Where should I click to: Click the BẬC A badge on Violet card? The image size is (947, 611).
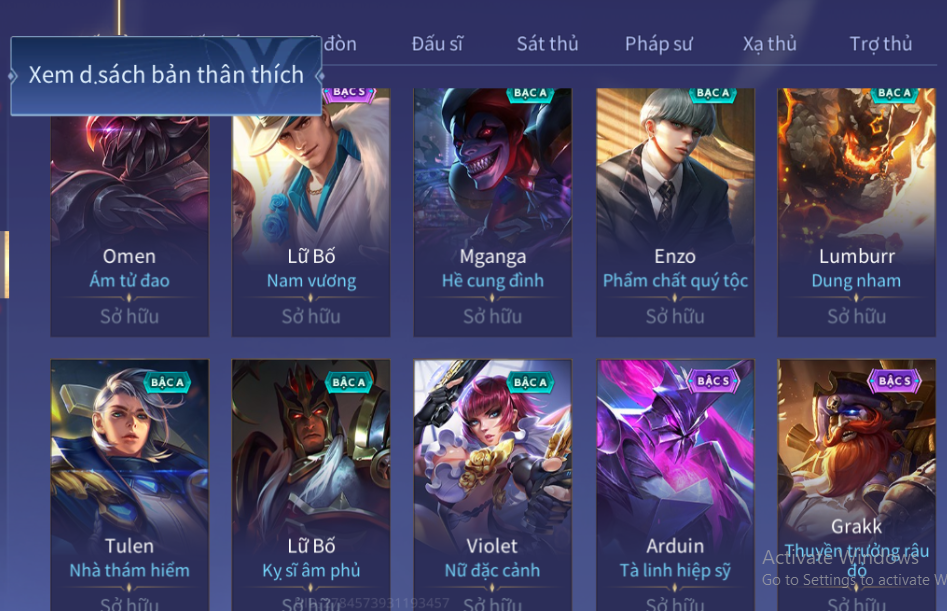(530, 382)
